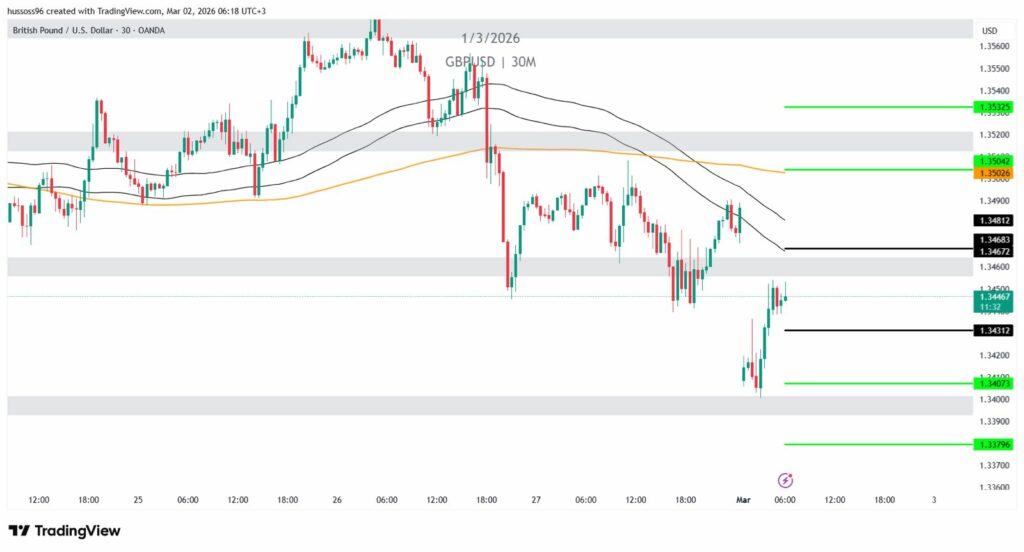Viewport: 1024px width, 552px height.
Task: Click the green 1.33796 price label
Action: click(x=992, y=444)
